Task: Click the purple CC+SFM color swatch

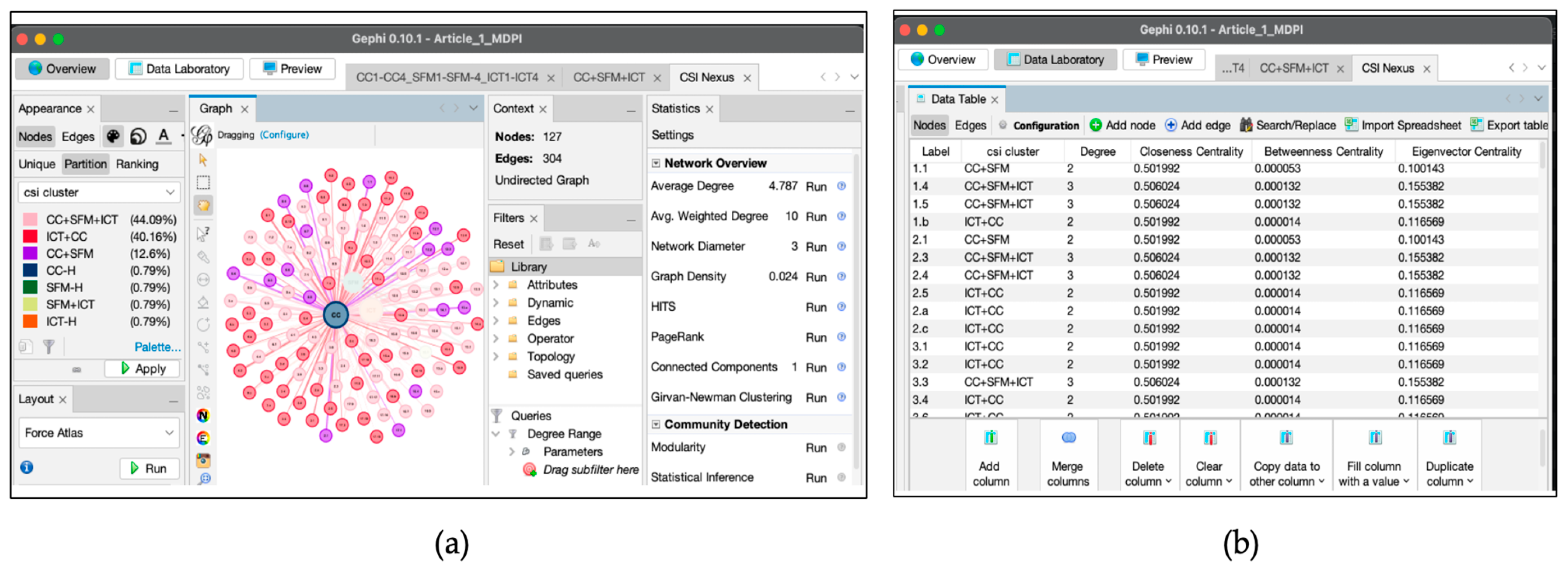Action: tap(30, 254)
